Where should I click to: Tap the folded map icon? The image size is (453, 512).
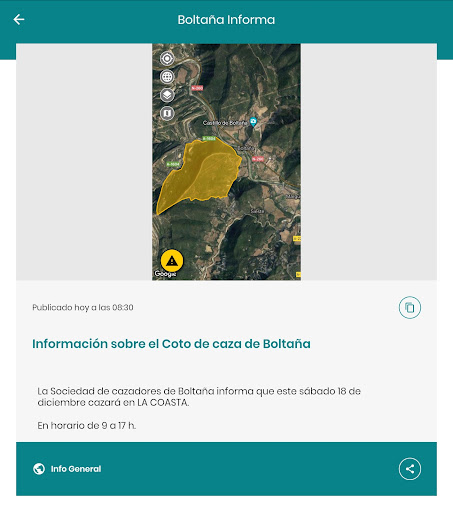coord(167,113)
